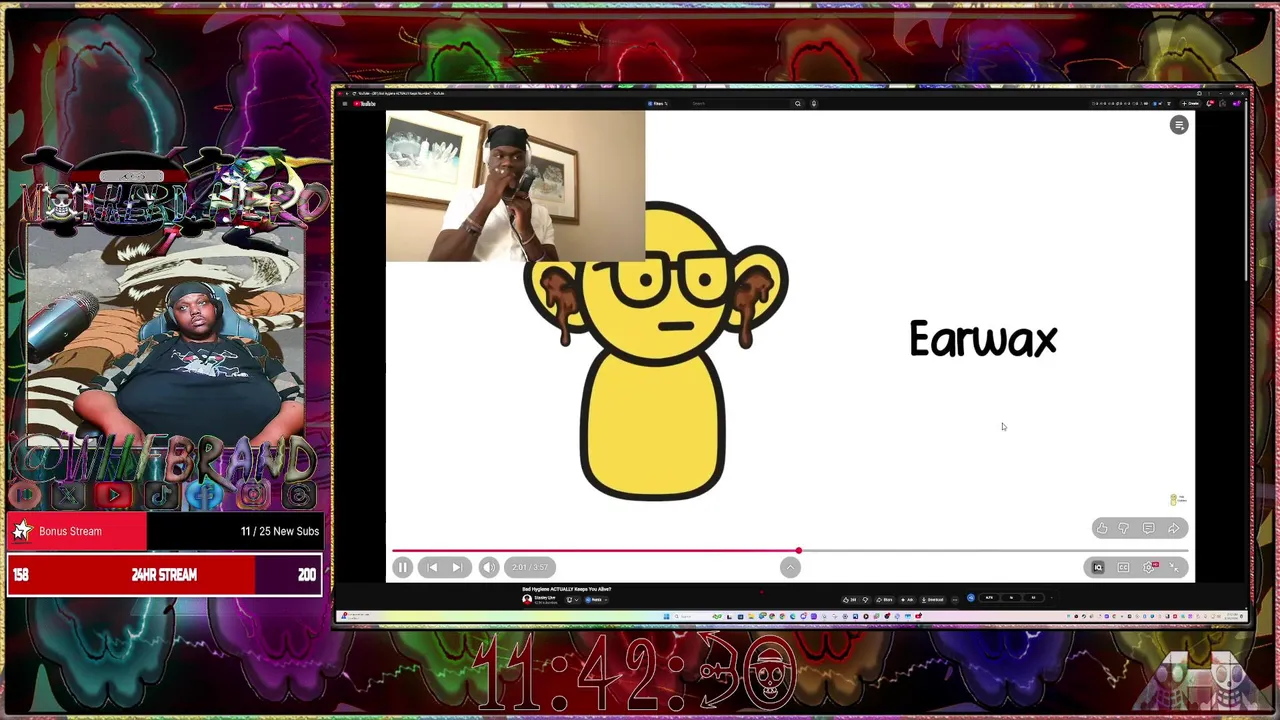Click Download button below the video

(x=933, y=600)
